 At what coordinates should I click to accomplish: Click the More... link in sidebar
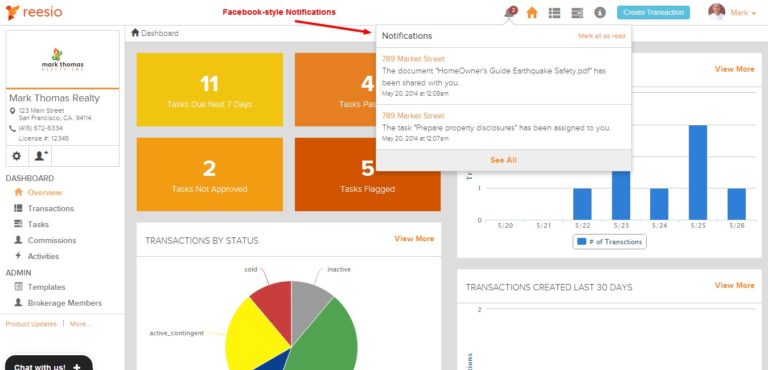pyautogui.click(x=80, y=324)
